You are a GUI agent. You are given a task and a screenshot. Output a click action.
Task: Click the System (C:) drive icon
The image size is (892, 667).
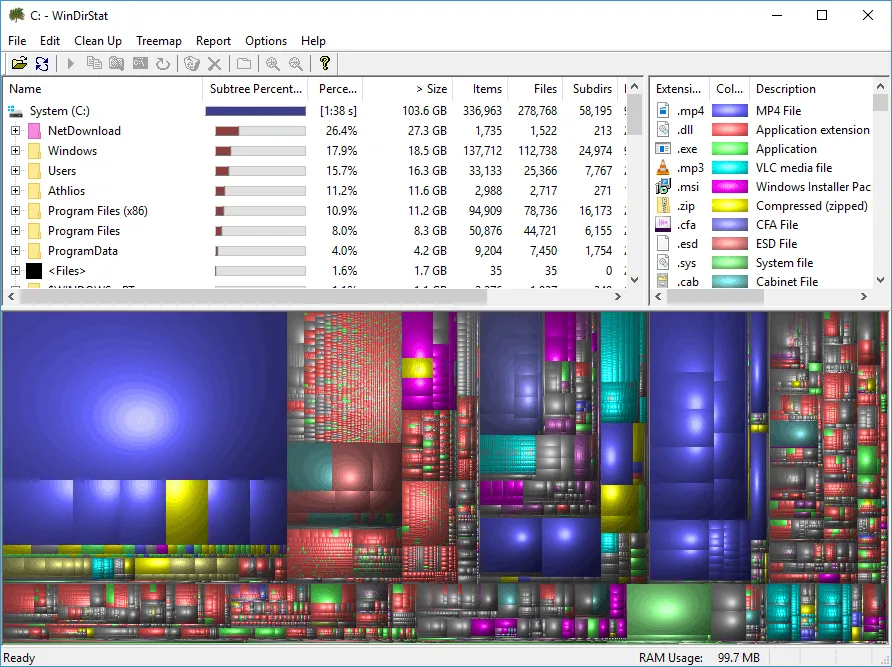[16, 111]
